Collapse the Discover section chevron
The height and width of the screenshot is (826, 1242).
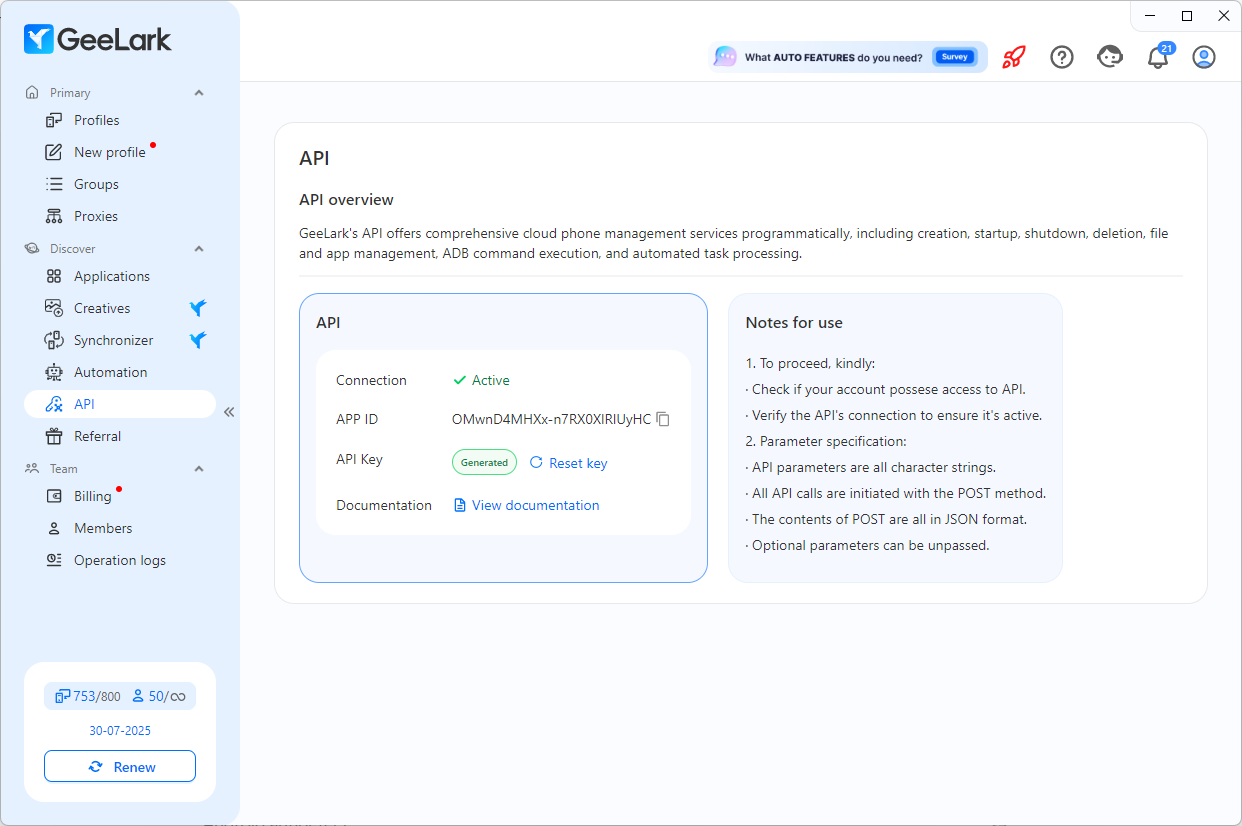coord(198,249)
